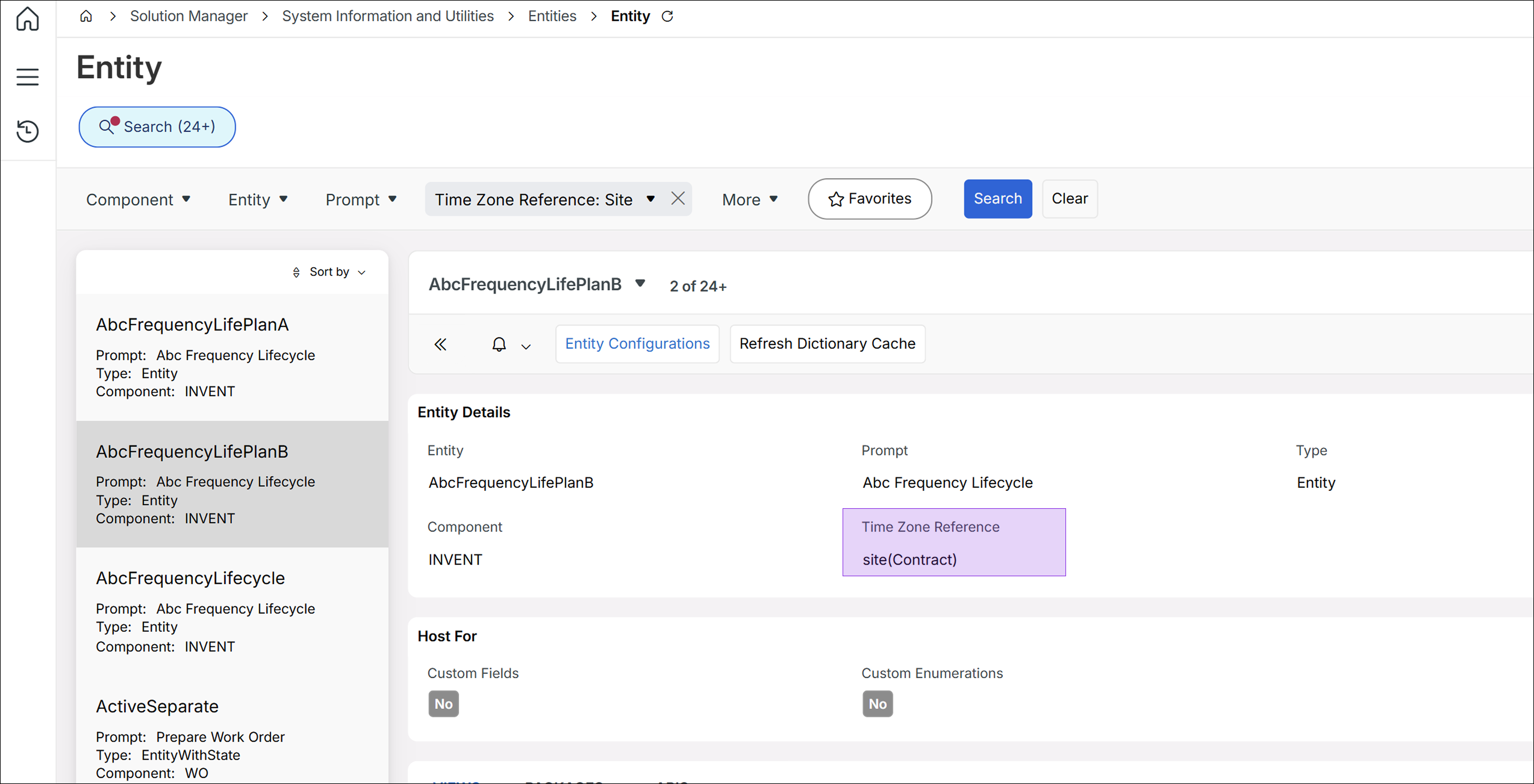Click Refresh Dictionary Cache
This screenshot has height=784, width=1534.
(x=827, y=344)
